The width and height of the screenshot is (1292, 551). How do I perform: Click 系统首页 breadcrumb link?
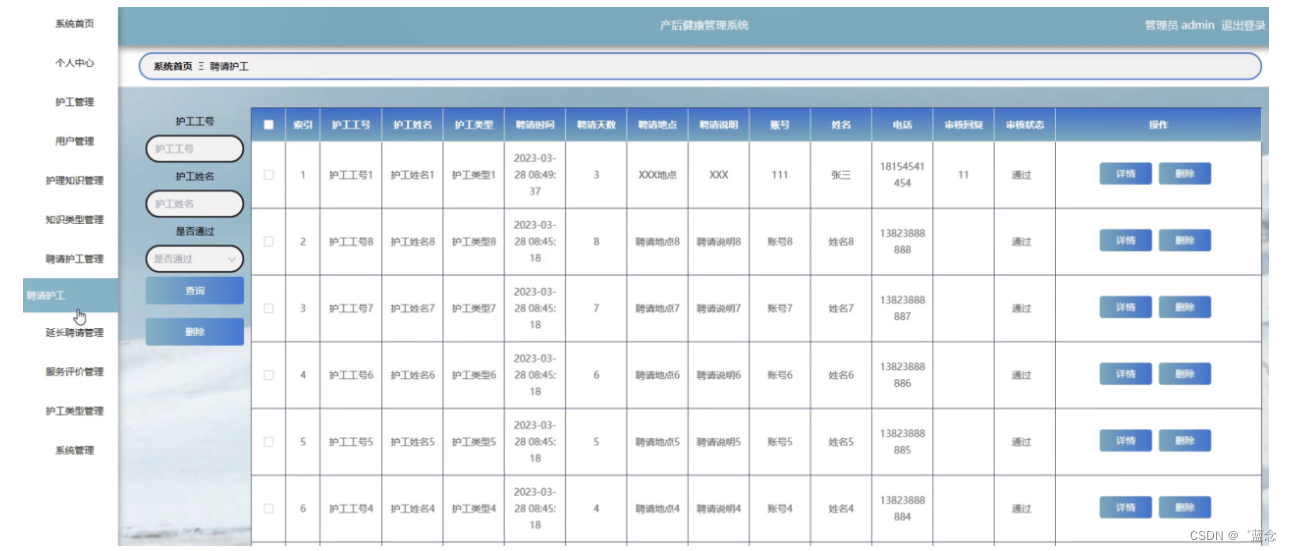[x=172, y=67]
